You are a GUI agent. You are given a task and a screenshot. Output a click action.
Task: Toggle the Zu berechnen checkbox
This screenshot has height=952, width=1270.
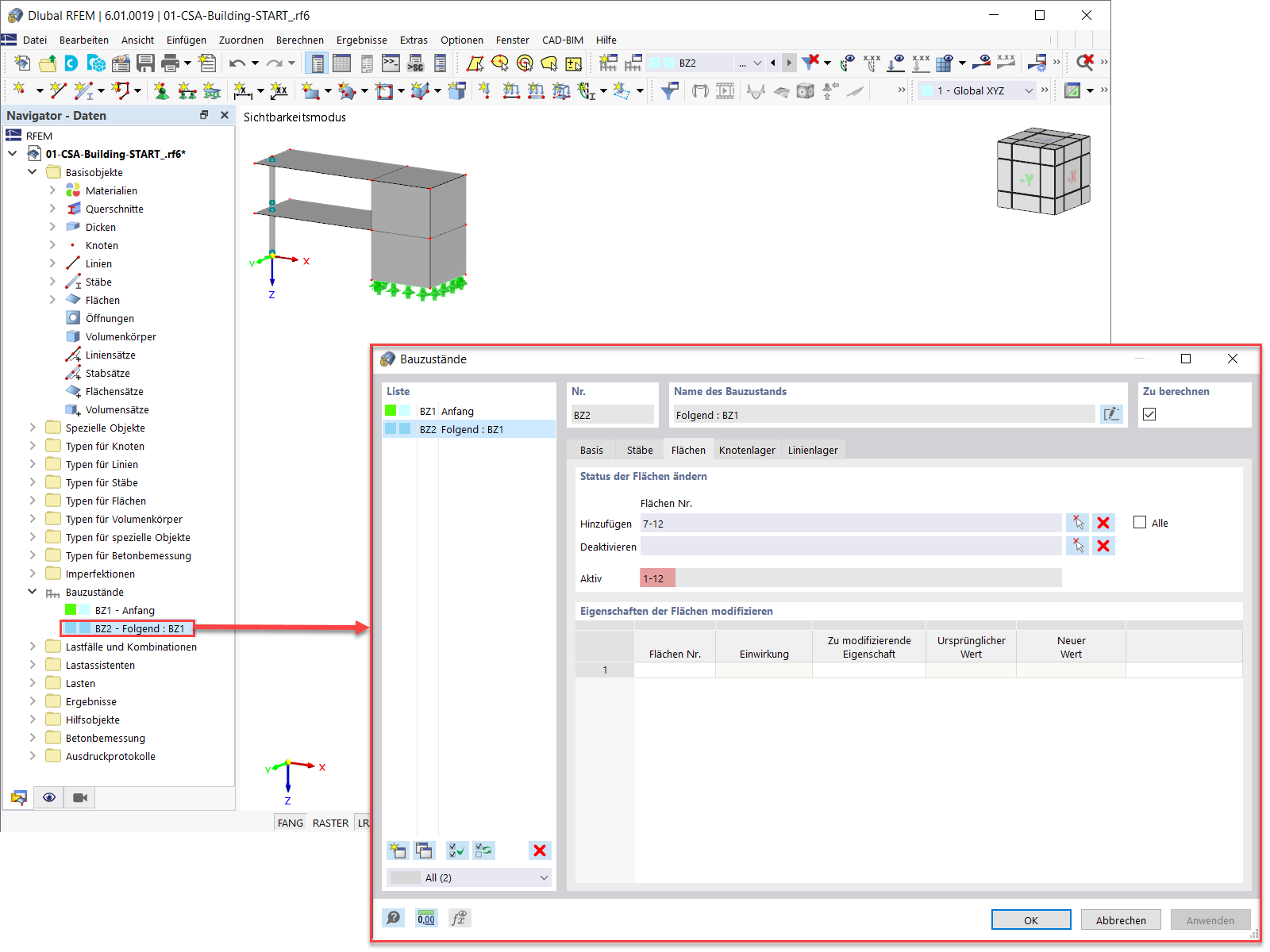[1149, 414]
